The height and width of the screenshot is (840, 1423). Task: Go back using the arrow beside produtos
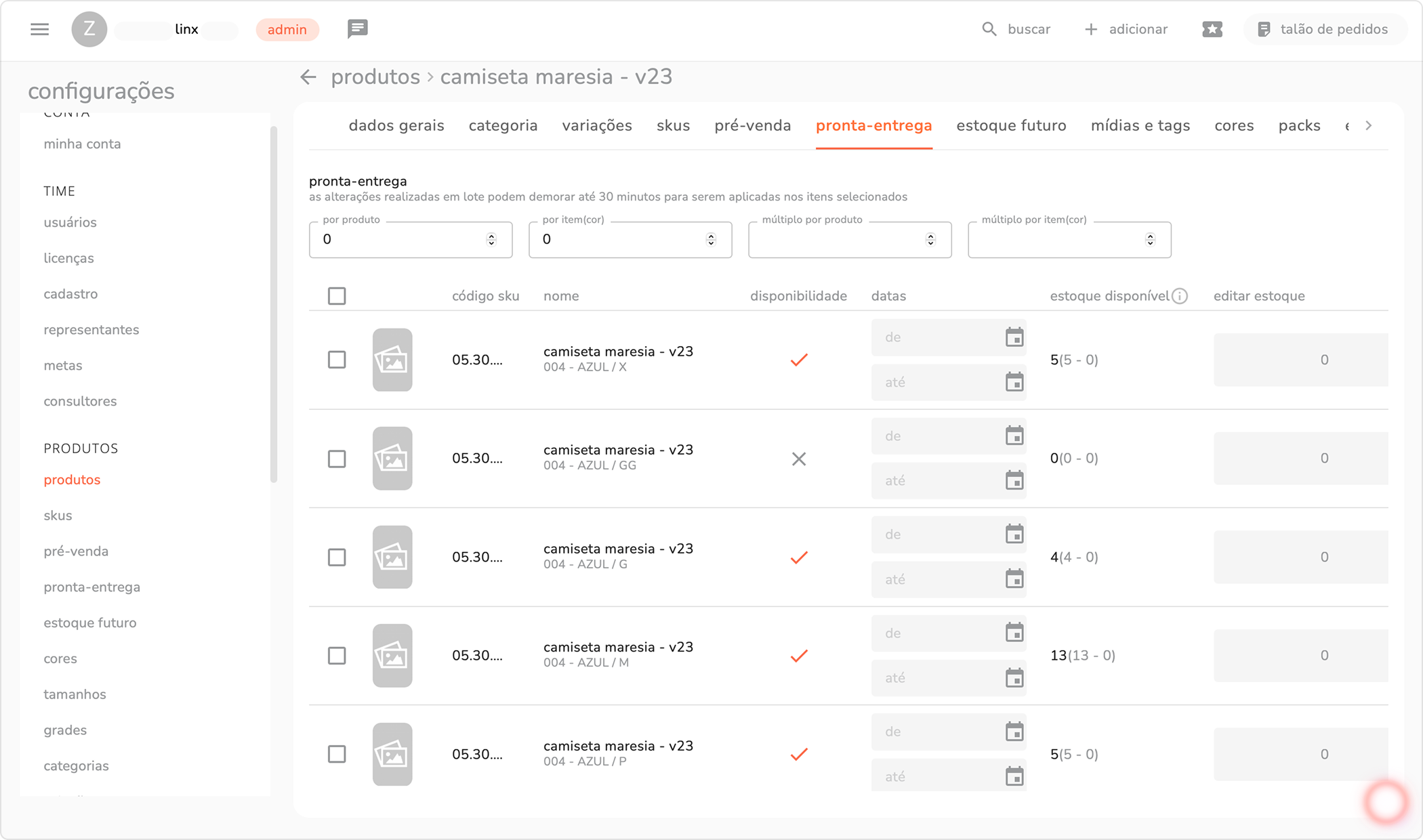308,77
